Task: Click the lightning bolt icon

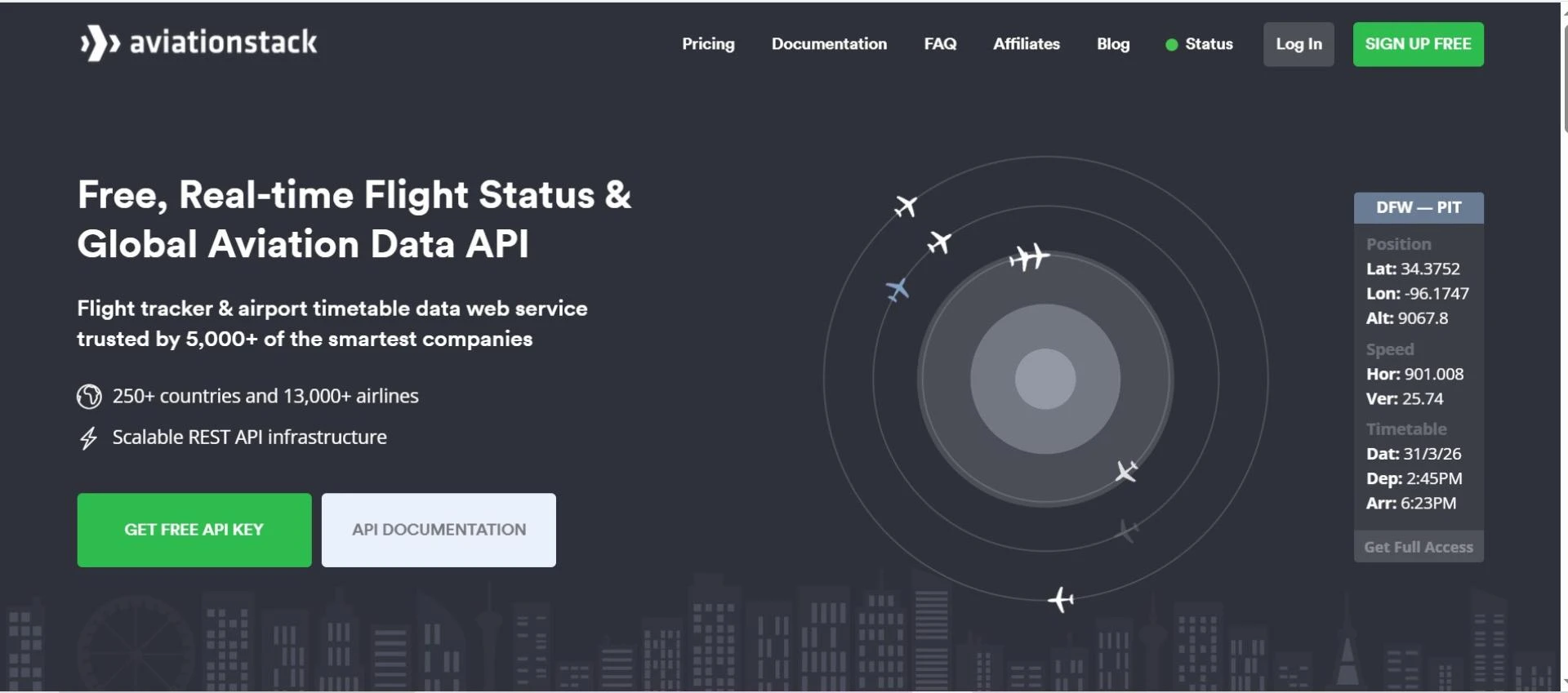Action: (x=88, y=438)
